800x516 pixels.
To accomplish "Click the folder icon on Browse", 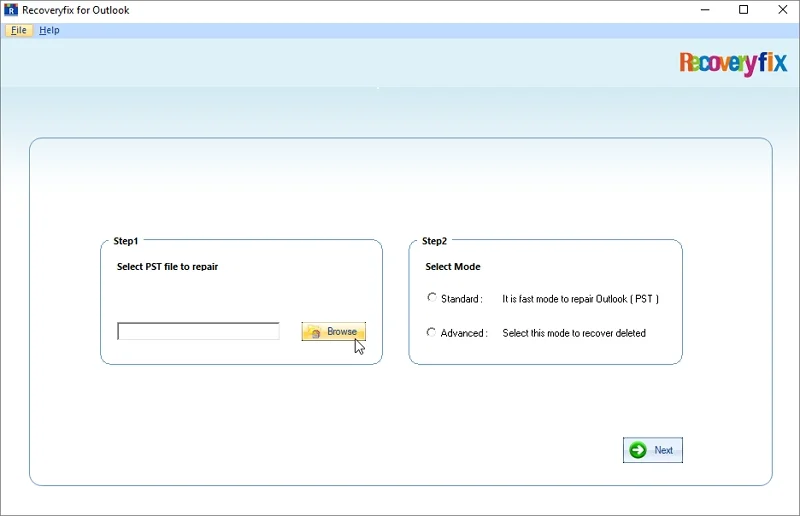I will pos(314,332).
